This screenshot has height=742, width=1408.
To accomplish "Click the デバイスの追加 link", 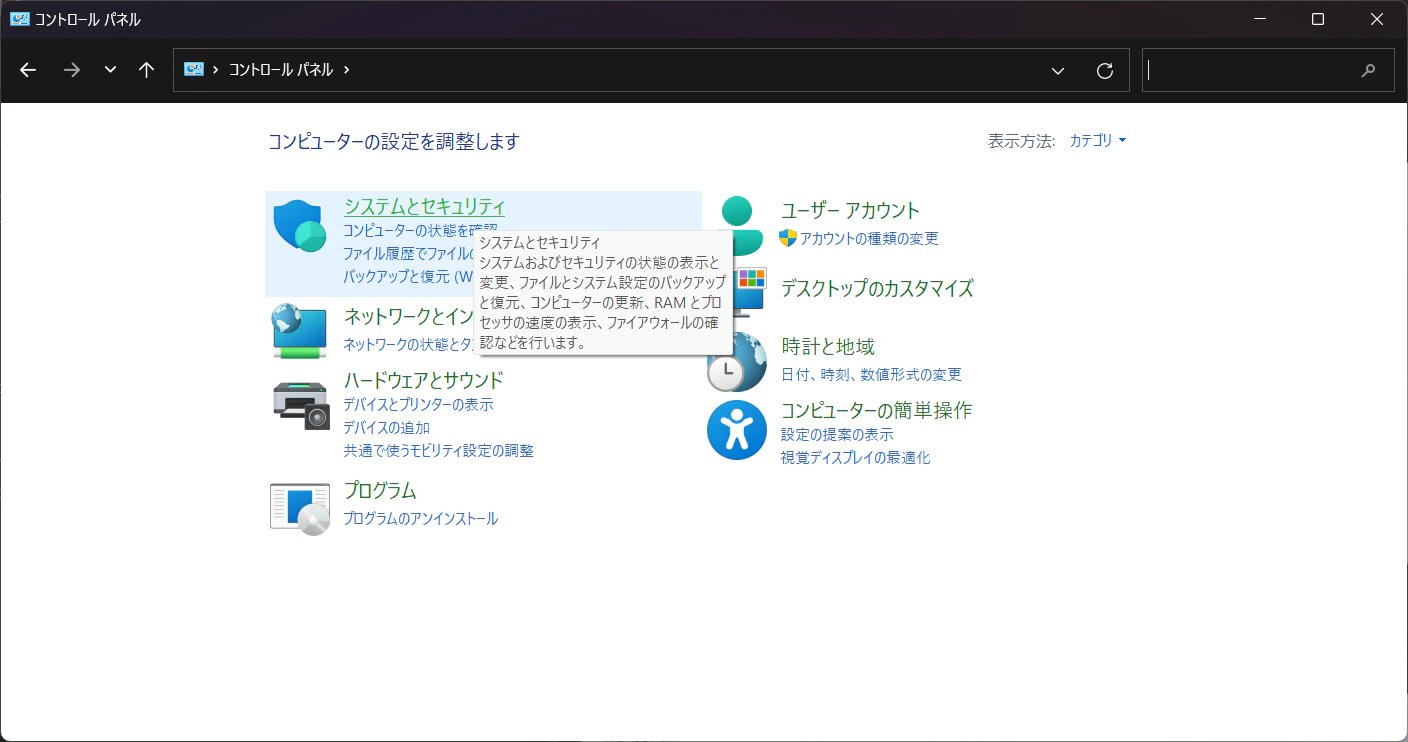I will 387,428.
